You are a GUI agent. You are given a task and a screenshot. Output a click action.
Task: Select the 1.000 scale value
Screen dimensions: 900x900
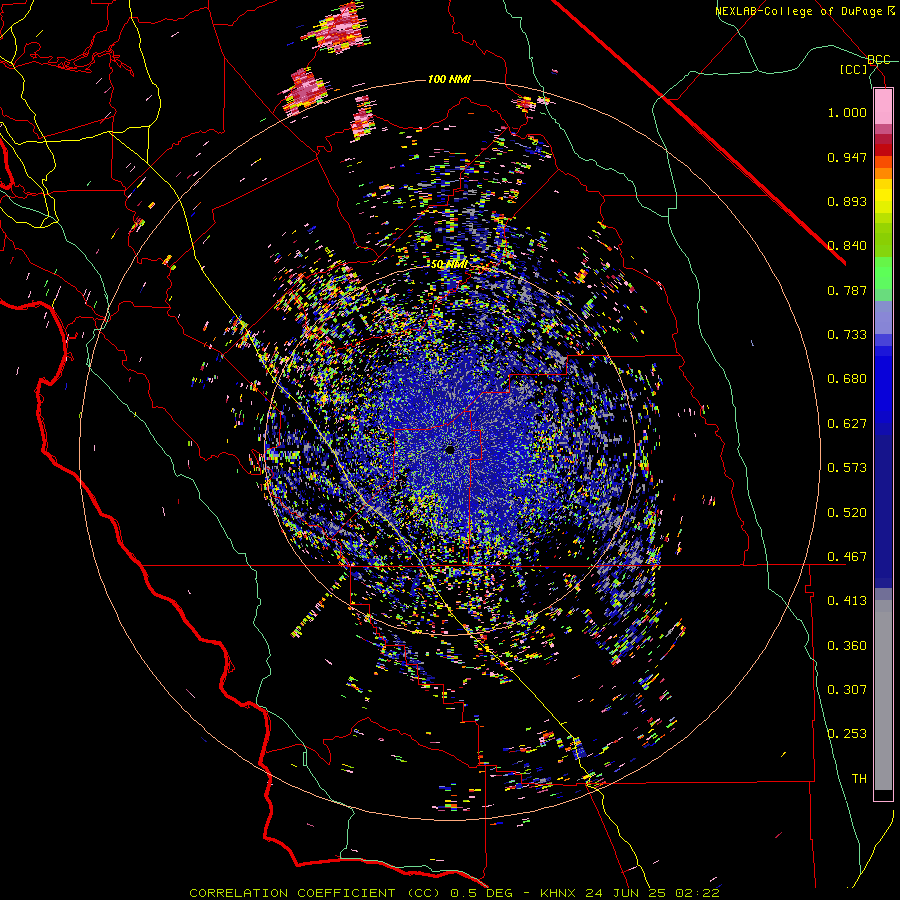(x=847, y=112)
